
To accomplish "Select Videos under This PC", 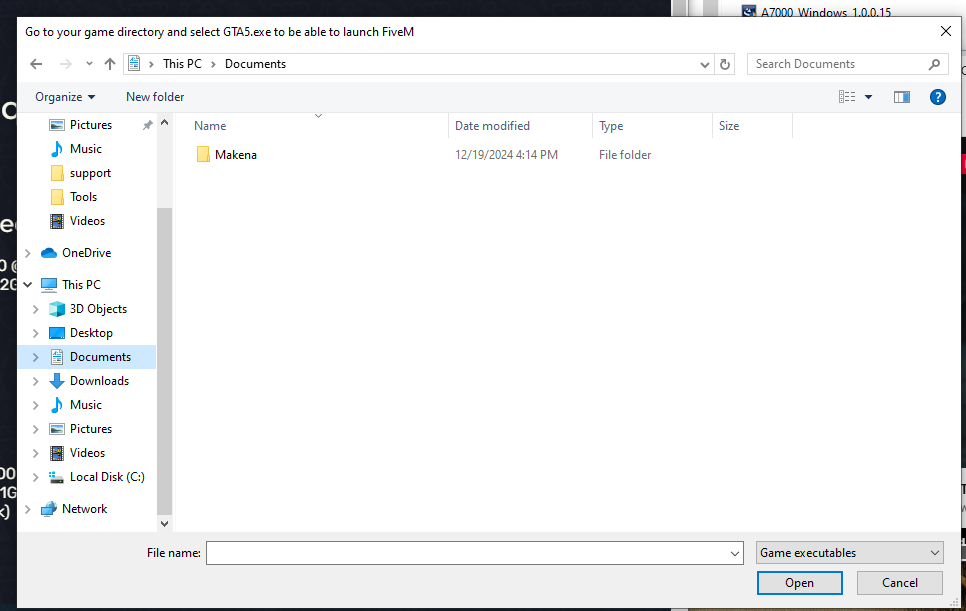I will [87, 453].
